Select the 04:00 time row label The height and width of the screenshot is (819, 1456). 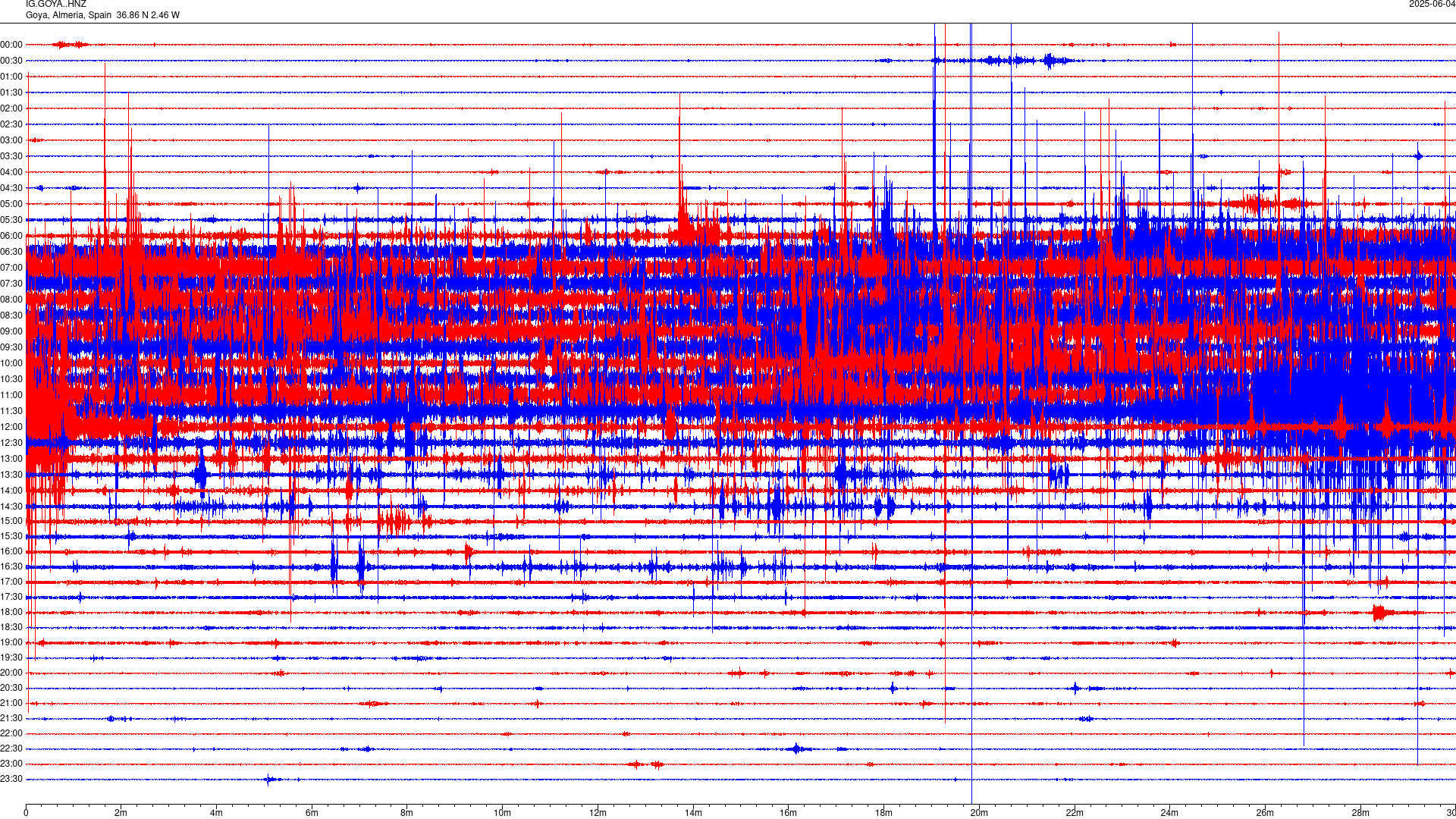[x=11, y=172]
